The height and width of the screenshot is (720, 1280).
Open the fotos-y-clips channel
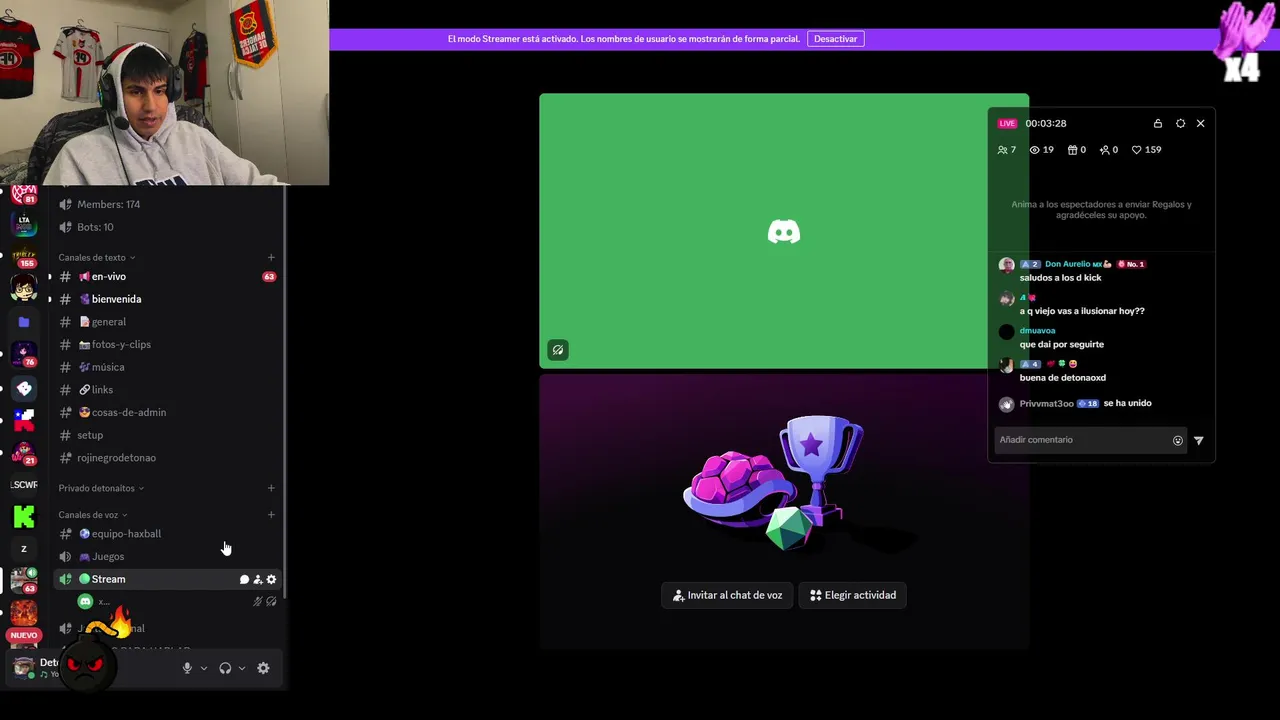(x=167, y=344)
